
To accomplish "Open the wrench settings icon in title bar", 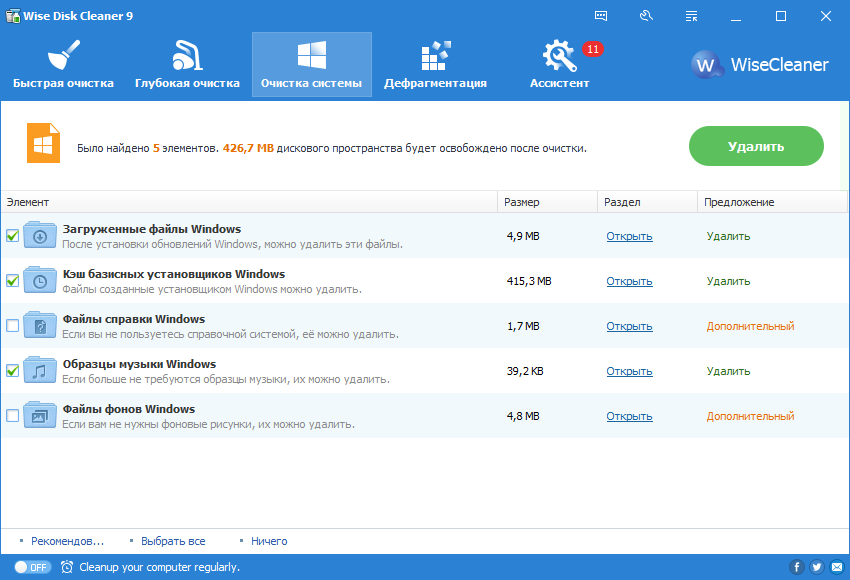I will point(646,16).
